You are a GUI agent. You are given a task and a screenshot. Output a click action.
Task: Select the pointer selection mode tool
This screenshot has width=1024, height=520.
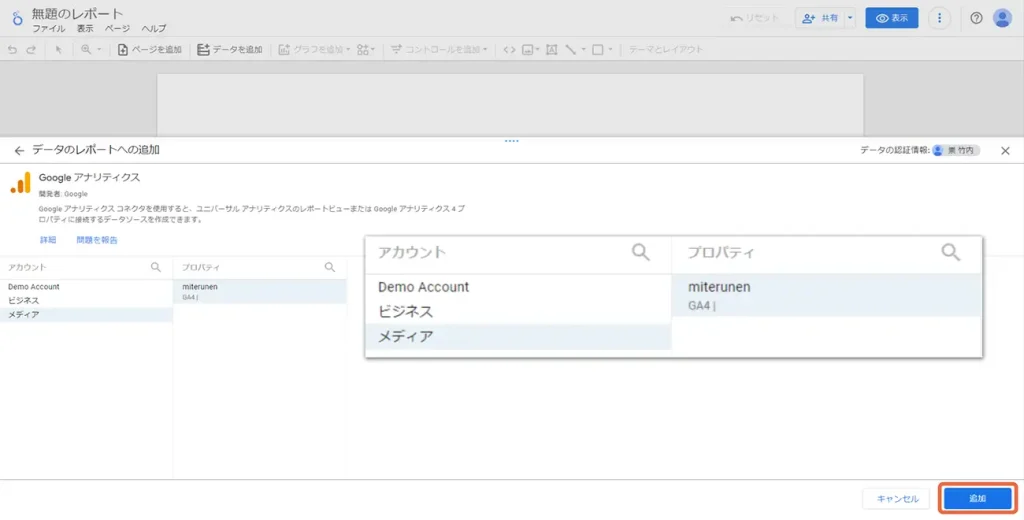[58, 50]
